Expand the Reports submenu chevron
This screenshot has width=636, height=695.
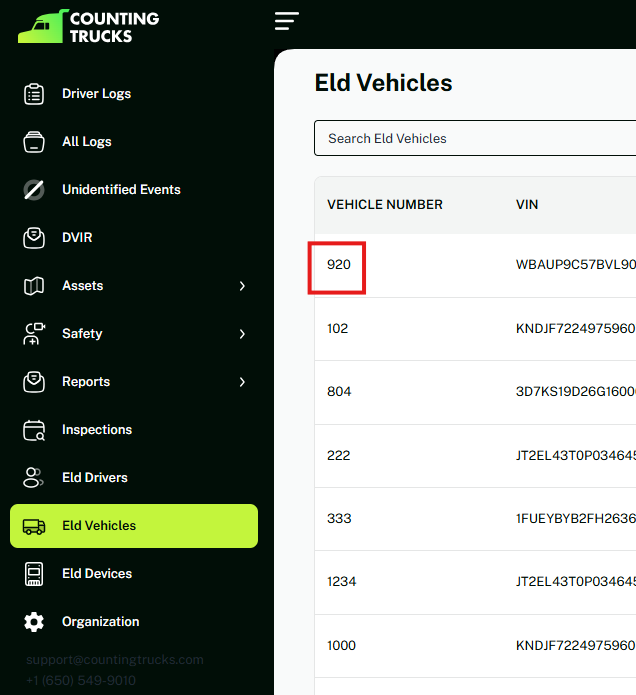point(242,382)
